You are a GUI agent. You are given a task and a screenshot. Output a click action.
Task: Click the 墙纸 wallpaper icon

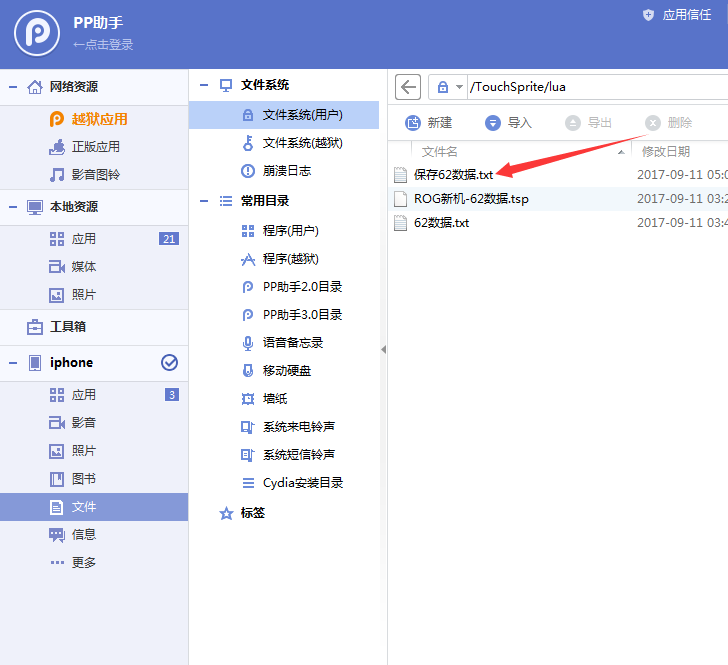tap(248, 399)
